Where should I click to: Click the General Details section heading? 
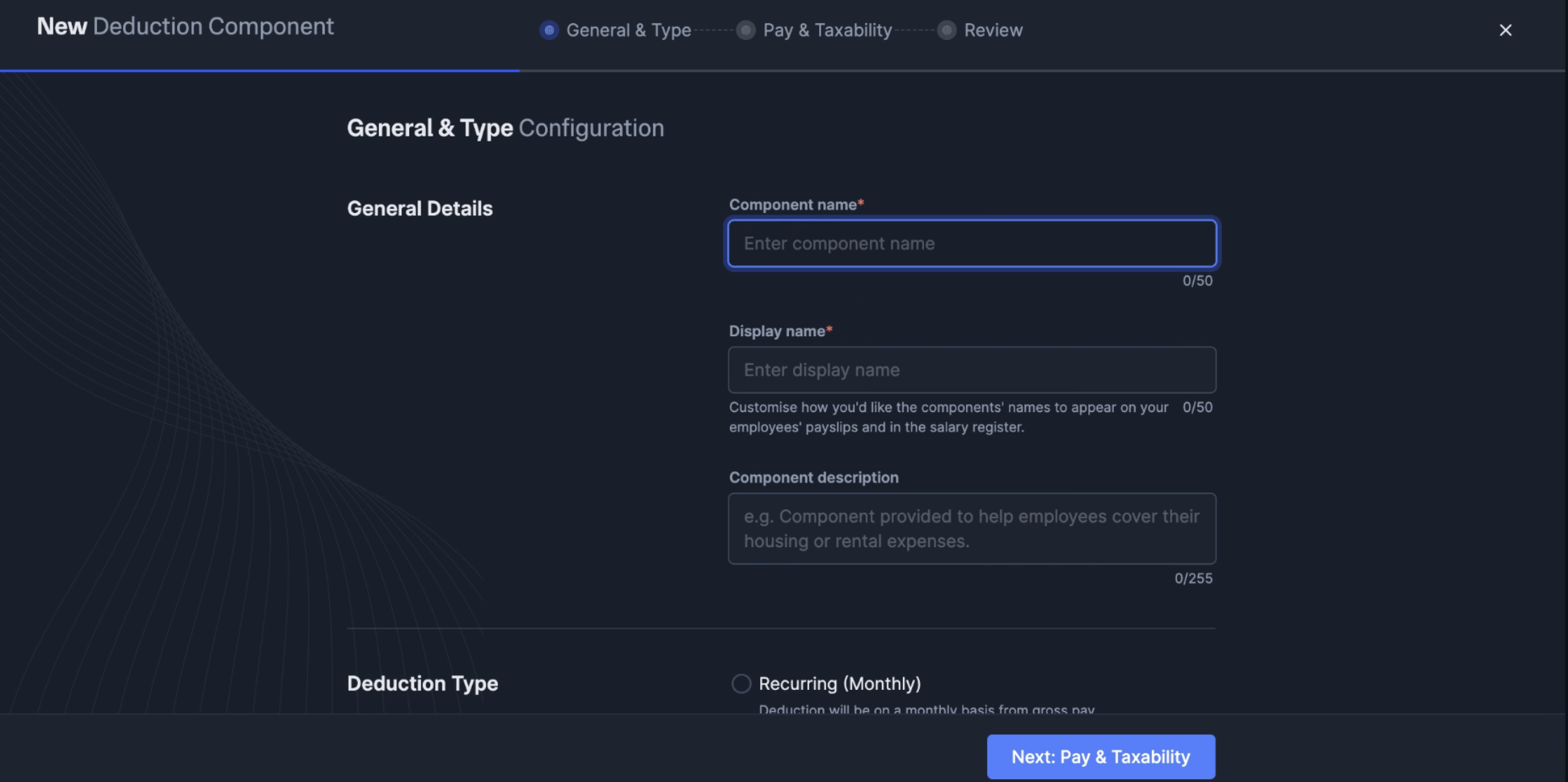tap(420, 209)
